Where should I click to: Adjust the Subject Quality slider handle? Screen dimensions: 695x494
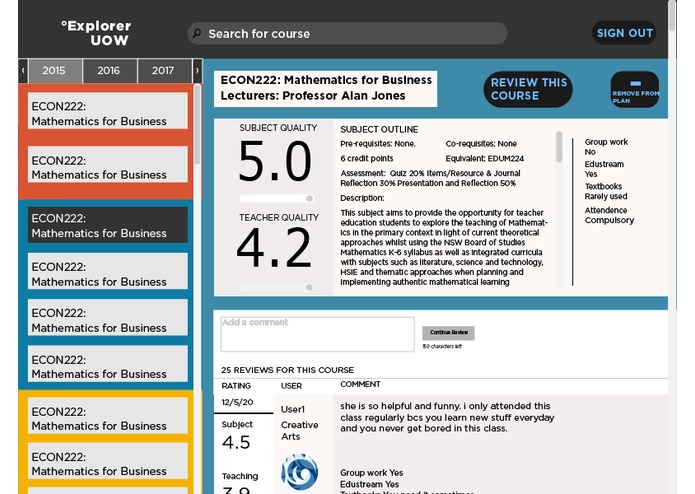[309, 198]
